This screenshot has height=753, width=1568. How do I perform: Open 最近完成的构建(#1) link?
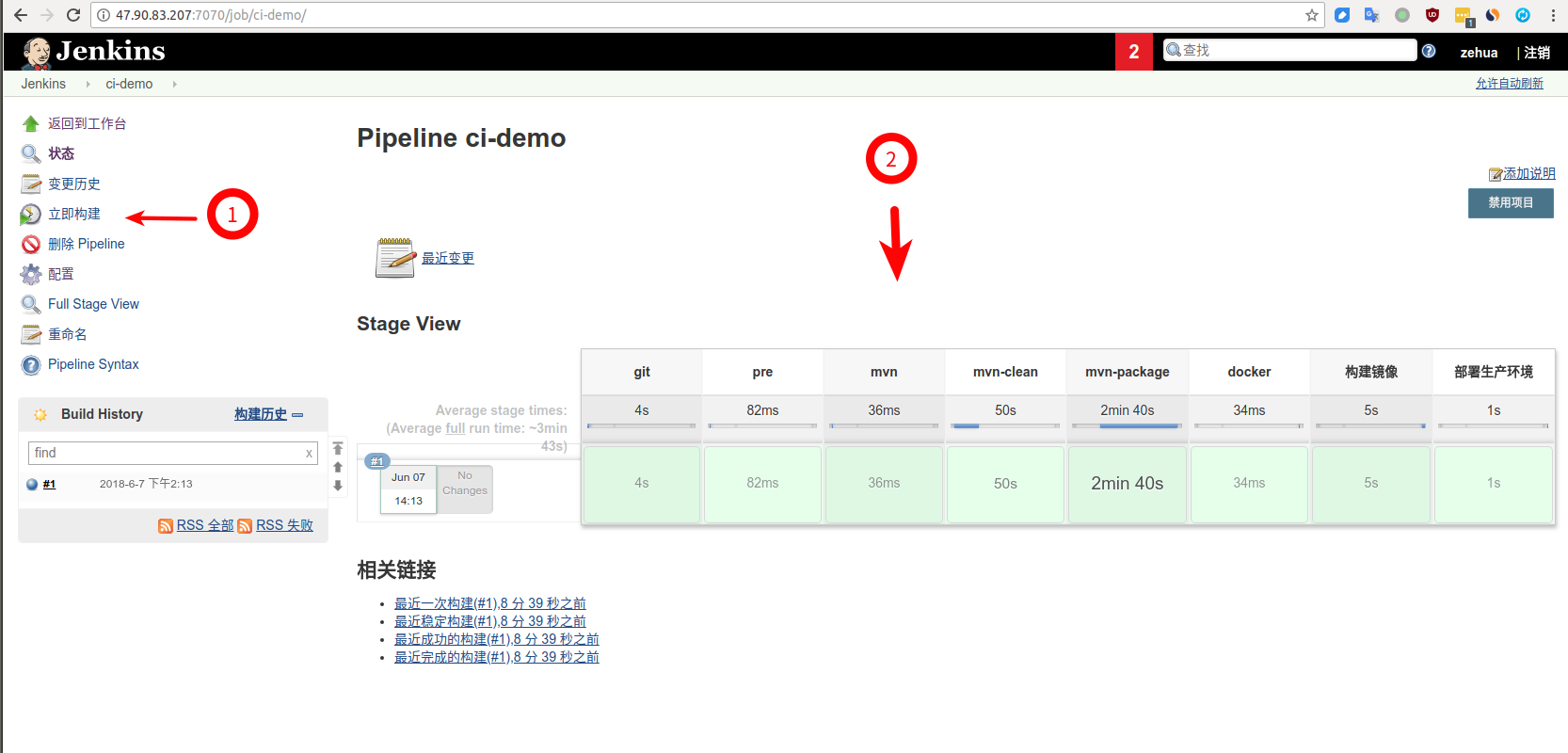click(496, 657)
